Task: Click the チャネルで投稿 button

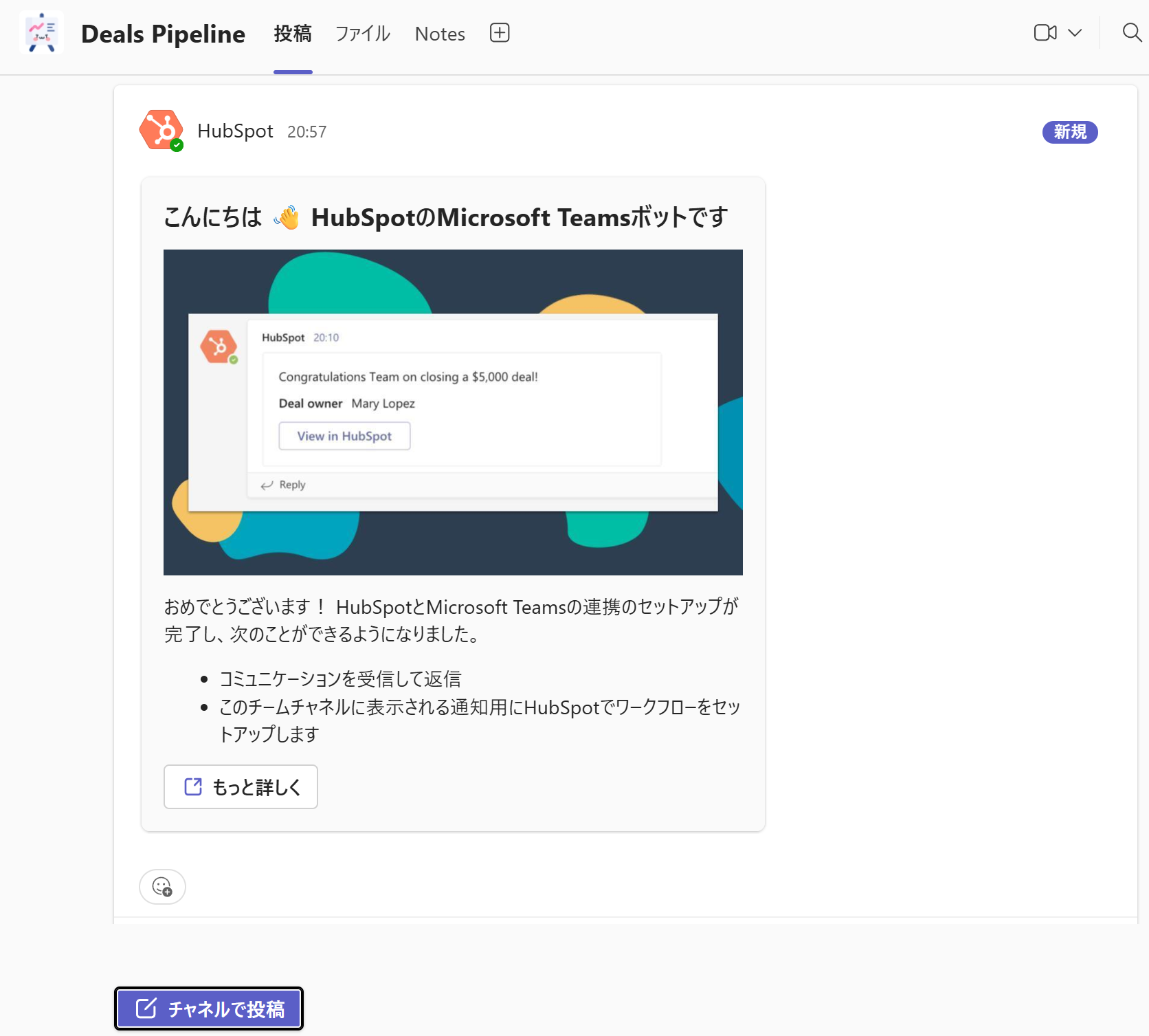Action: point(209,1009)
